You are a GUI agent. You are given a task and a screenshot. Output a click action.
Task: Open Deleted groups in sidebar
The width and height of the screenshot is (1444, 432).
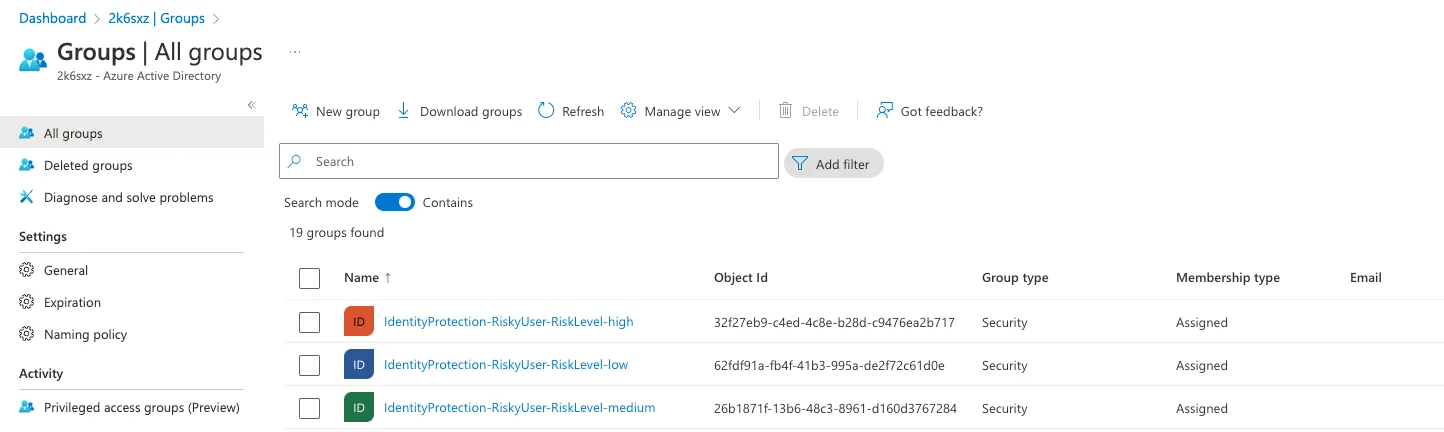click(88, 166)
